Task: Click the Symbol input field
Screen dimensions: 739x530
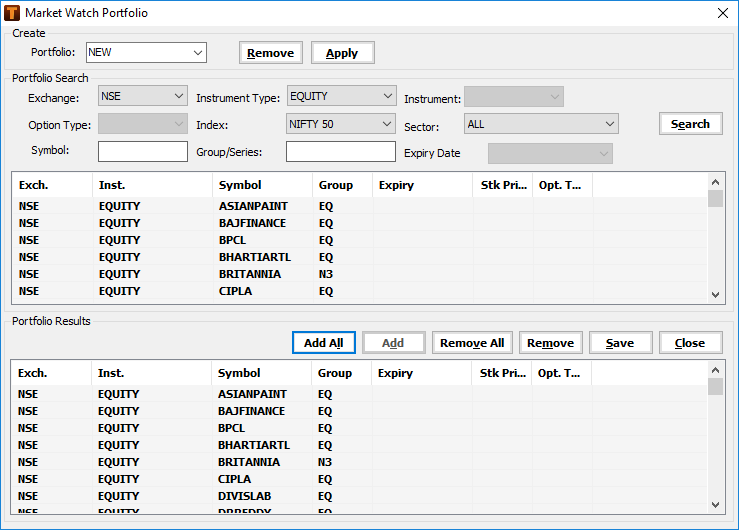Action: 143,151
